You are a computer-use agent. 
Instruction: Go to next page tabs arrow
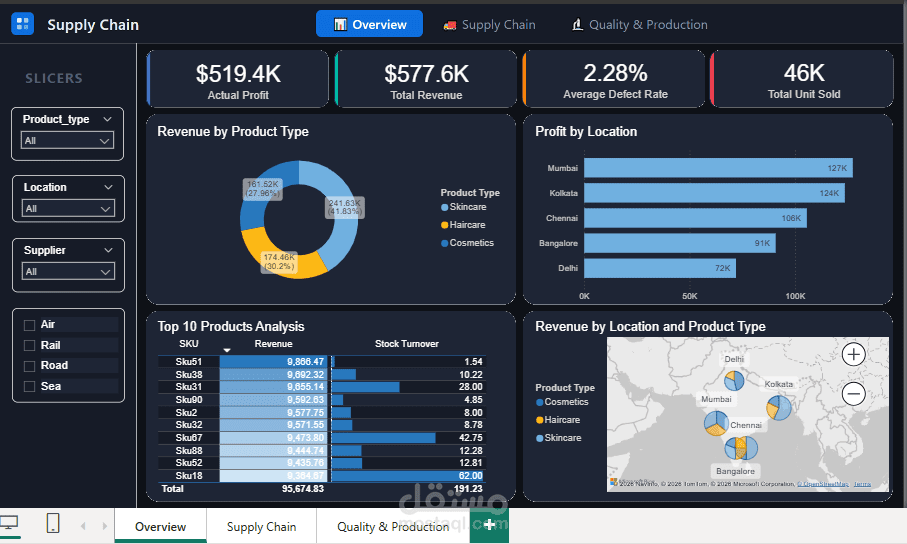pos(105,526)
